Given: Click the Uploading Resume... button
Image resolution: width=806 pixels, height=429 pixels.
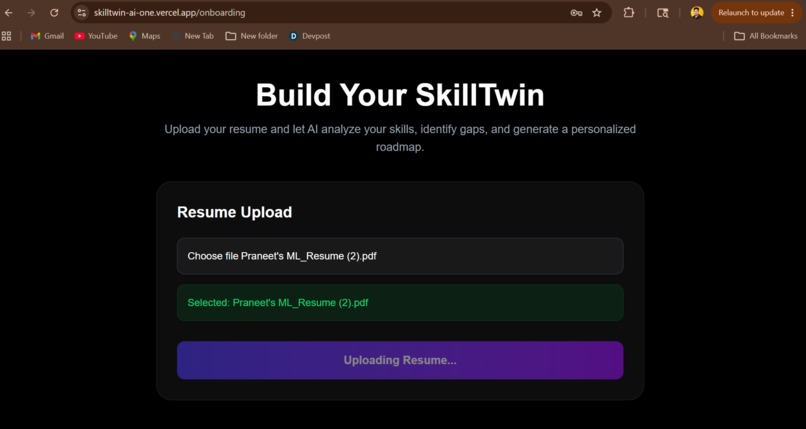Looking at the screenshot, I should (x=400, y=360).
